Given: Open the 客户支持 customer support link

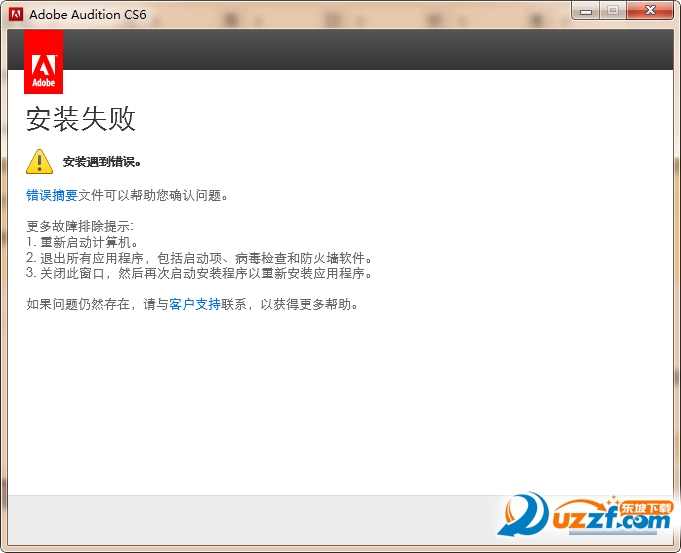Looking at the screenshot, I should tap(195, 304).
